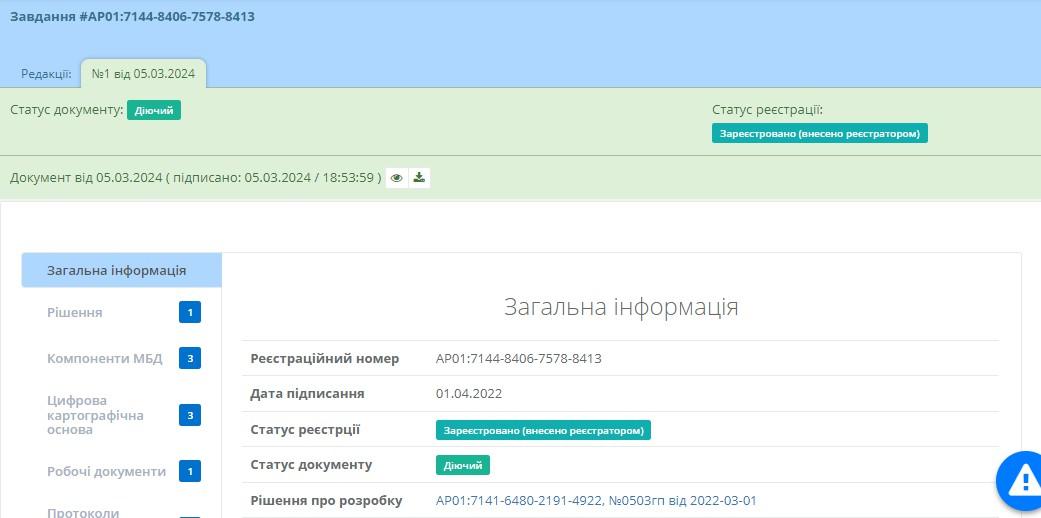Image resolution: width=1041 pixels, height=518 pixels.
Task: Click the eye icon to preview document
Action: (397, 178)
